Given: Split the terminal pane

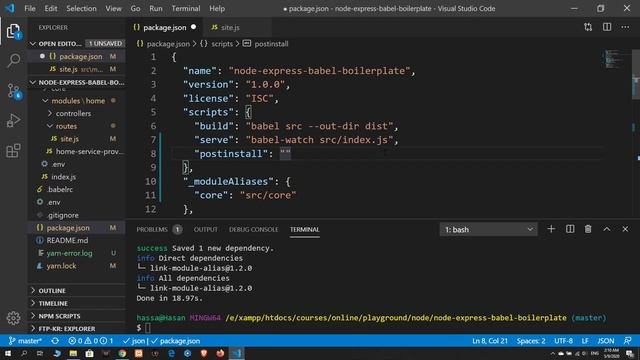Looking at the screenshot, I should [x=570, y=229].
